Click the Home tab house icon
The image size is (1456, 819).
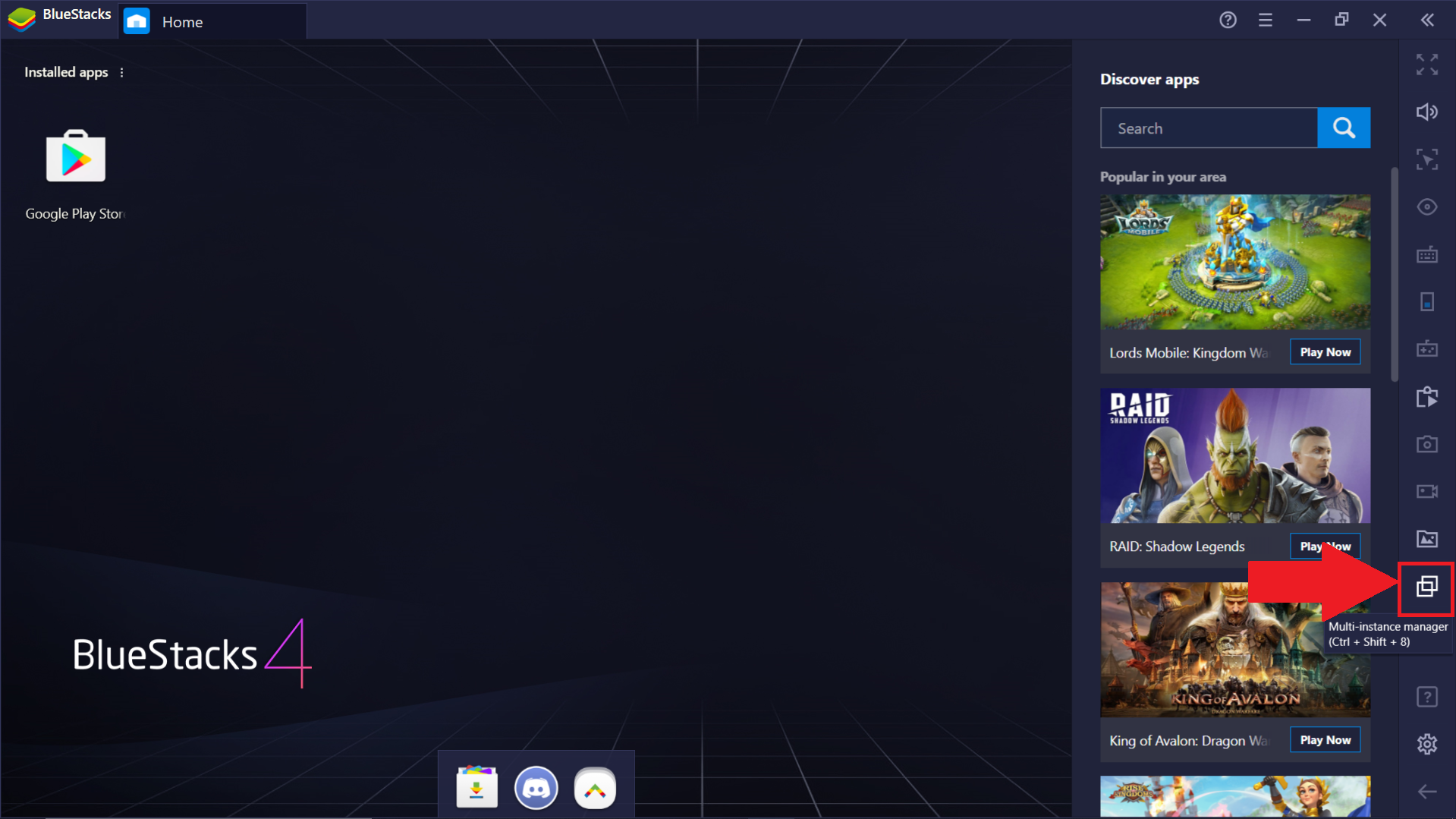tap(137, 21)
